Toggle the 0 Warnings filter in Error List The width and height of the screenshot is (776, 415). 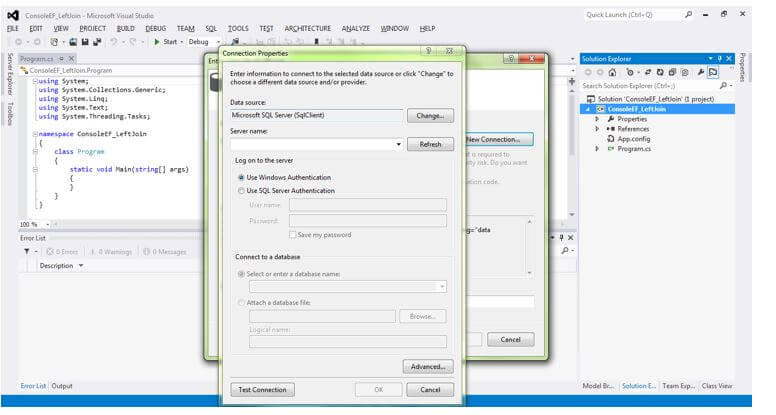click(x=111, y=252)
